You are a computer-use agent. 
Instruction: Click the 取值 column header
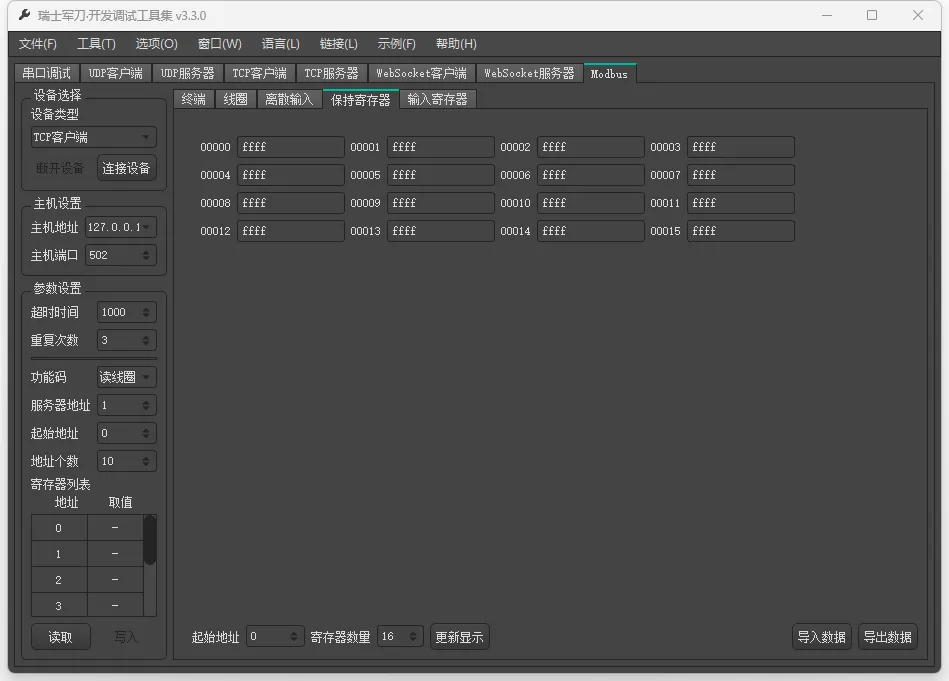120,502
